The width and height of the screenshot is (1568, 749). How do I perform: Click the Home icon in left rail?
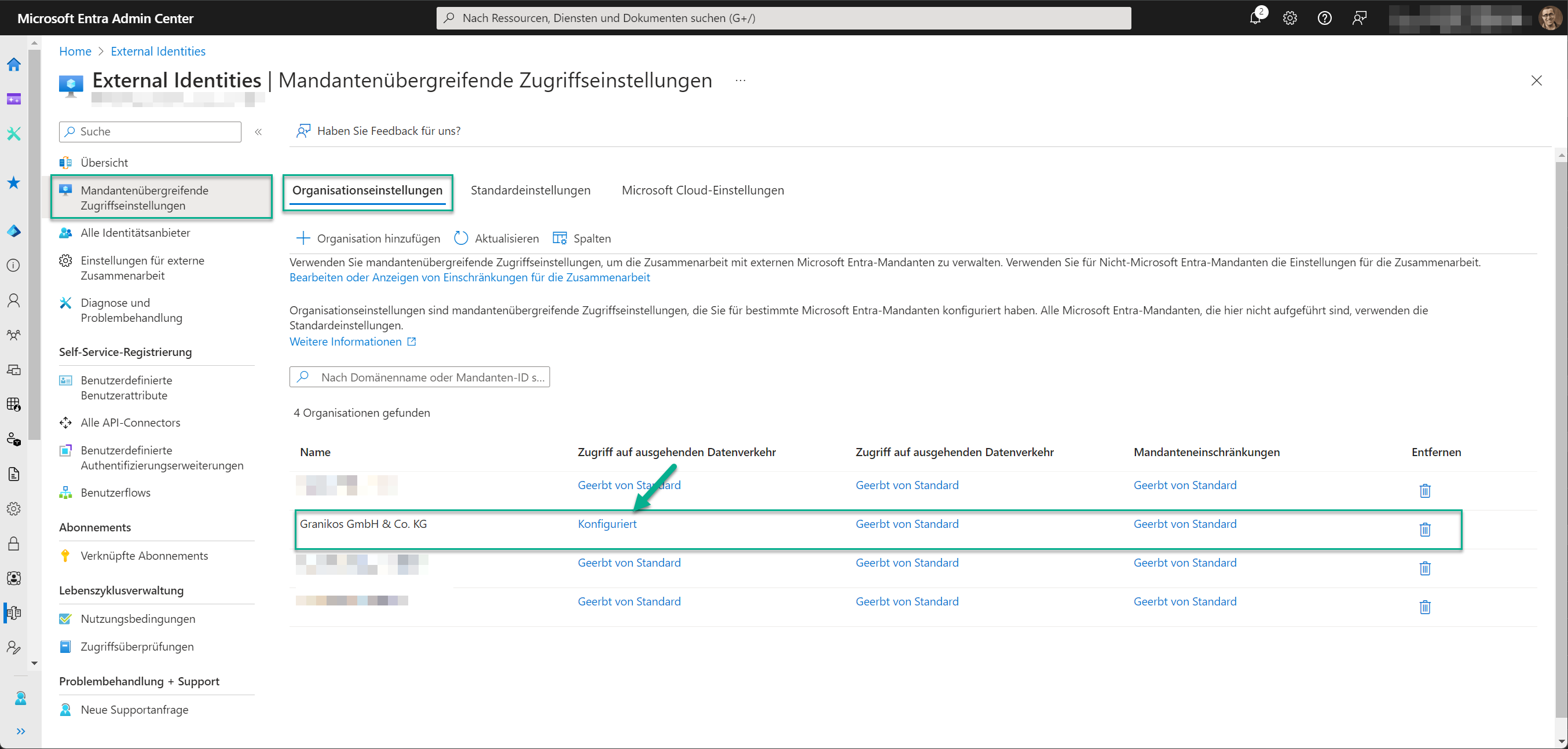pyautogui.click(x=13, y=64)
